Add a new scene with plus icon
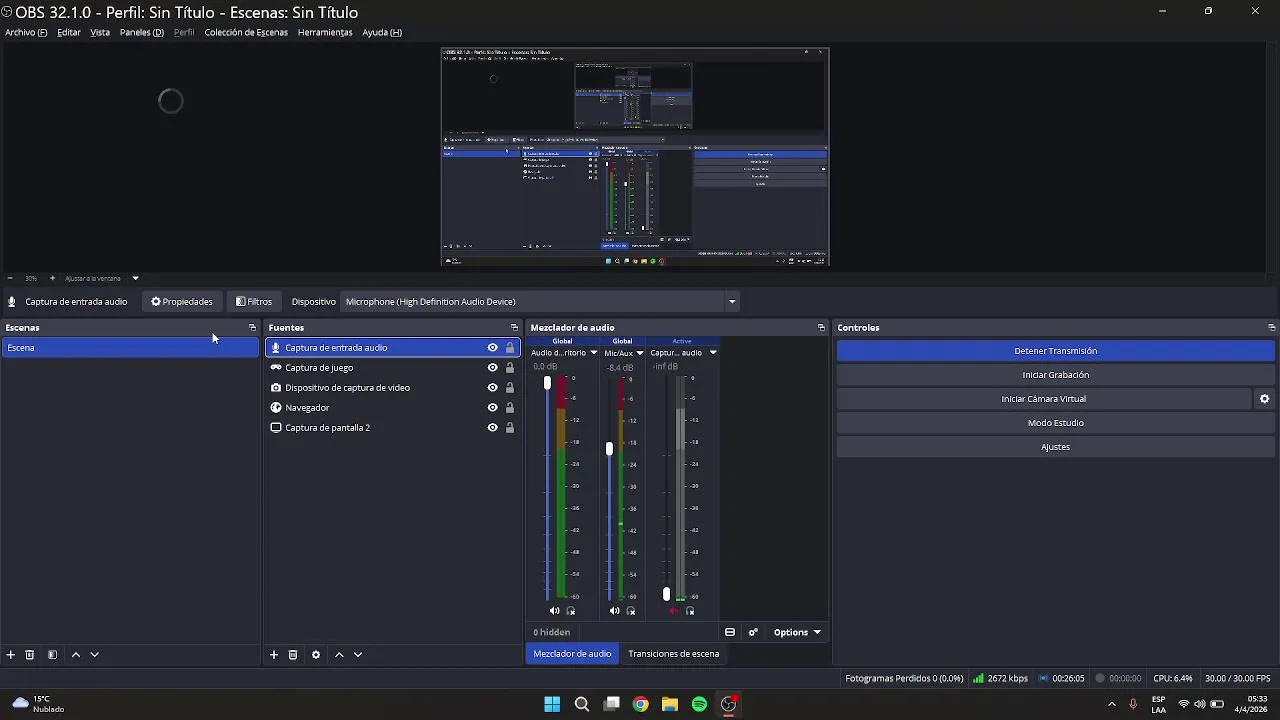 (x=10, y=655)
